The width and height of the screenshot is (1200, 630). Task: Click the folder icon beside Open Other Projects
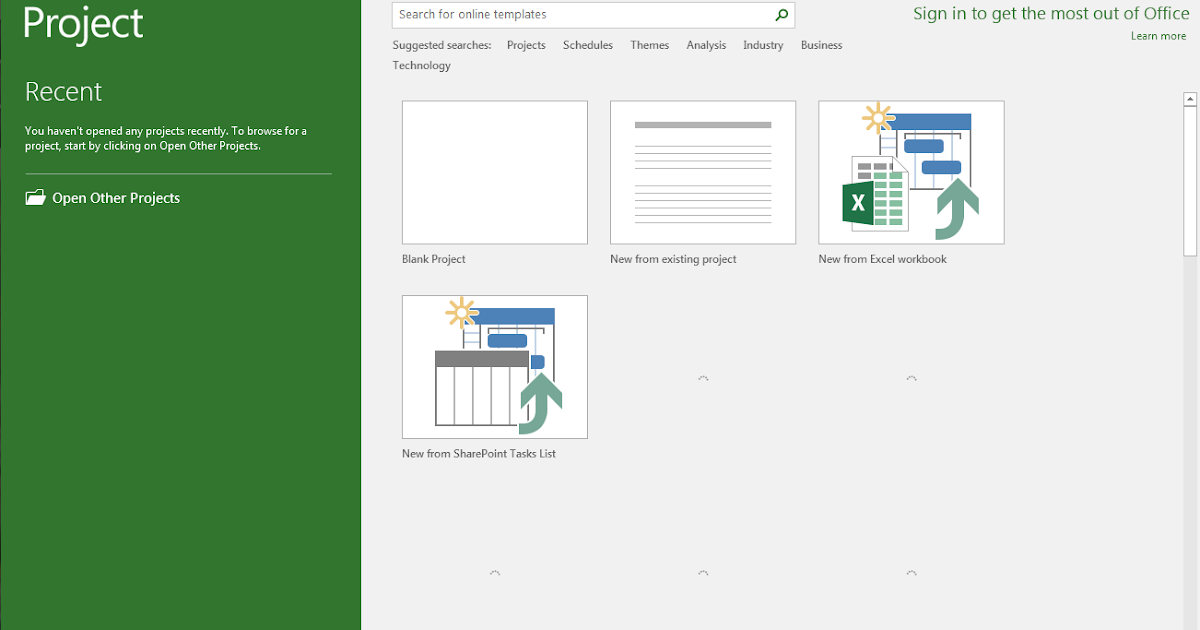35,198
